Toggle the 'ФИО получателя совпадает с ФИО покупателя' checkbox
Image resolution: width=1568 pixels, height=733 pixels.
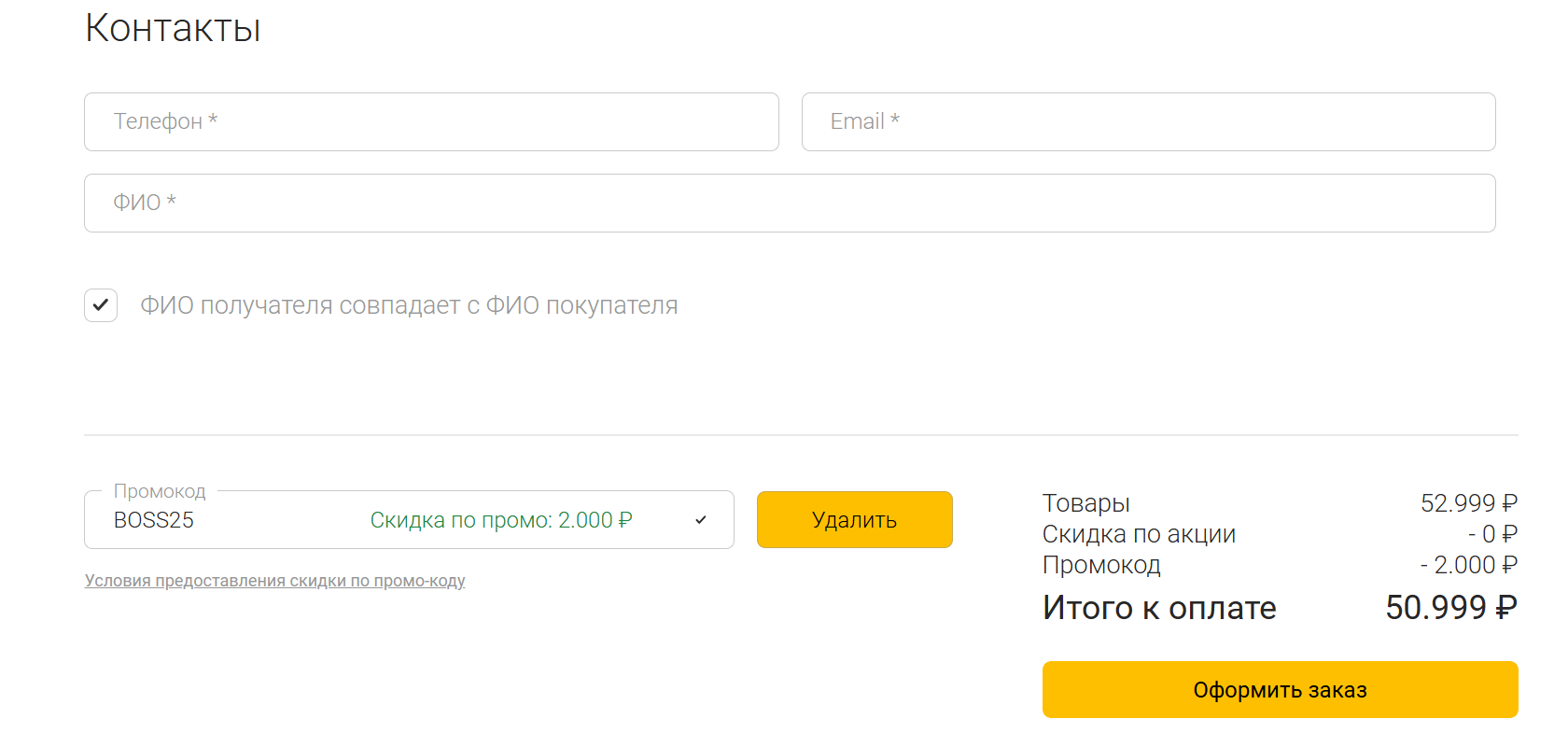pos(101,304)
